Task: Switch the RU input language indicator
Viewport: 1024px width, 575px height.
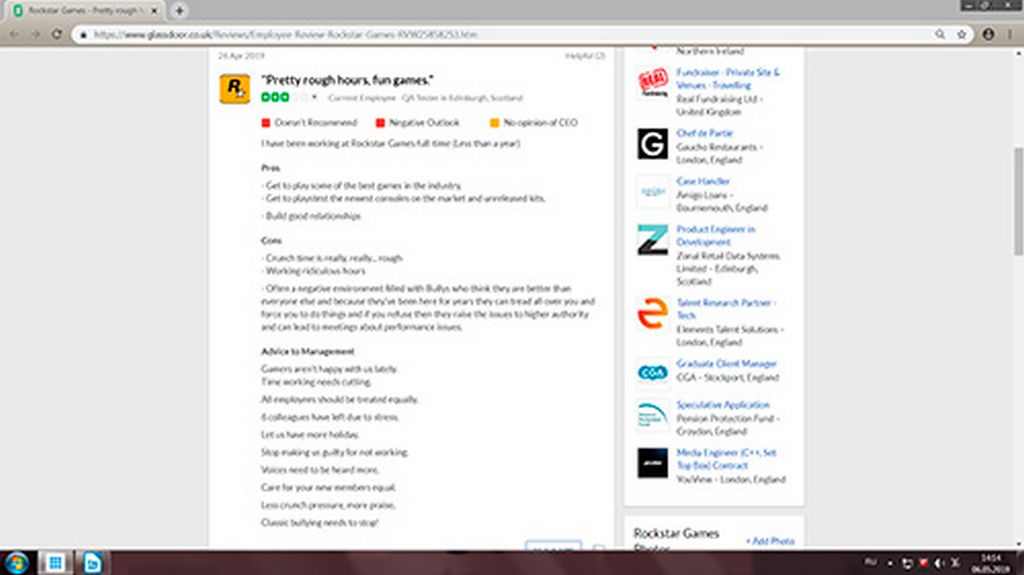Action: pyautogui.click(x=871, y=562)
